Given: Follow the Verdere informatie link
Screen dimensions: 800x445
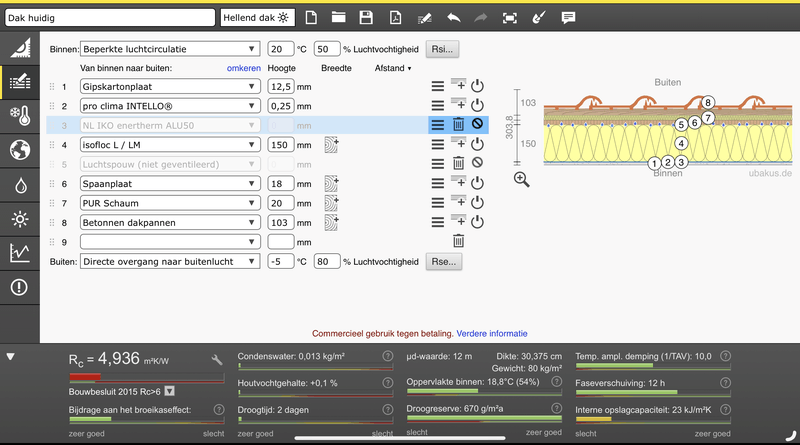Looking at the screenshot, I should (x=492, y=333).
